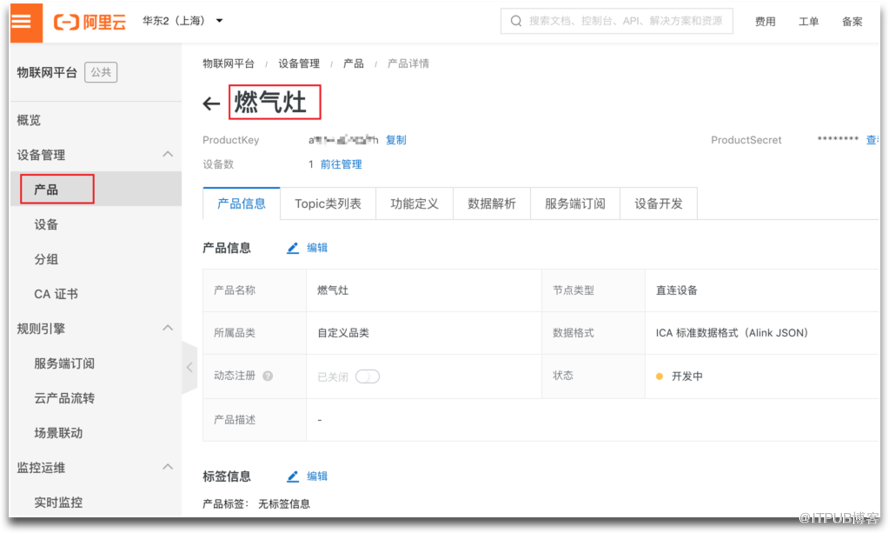Toggle the 动态注册 switch

pyautogui.click(x=367, y=377)
